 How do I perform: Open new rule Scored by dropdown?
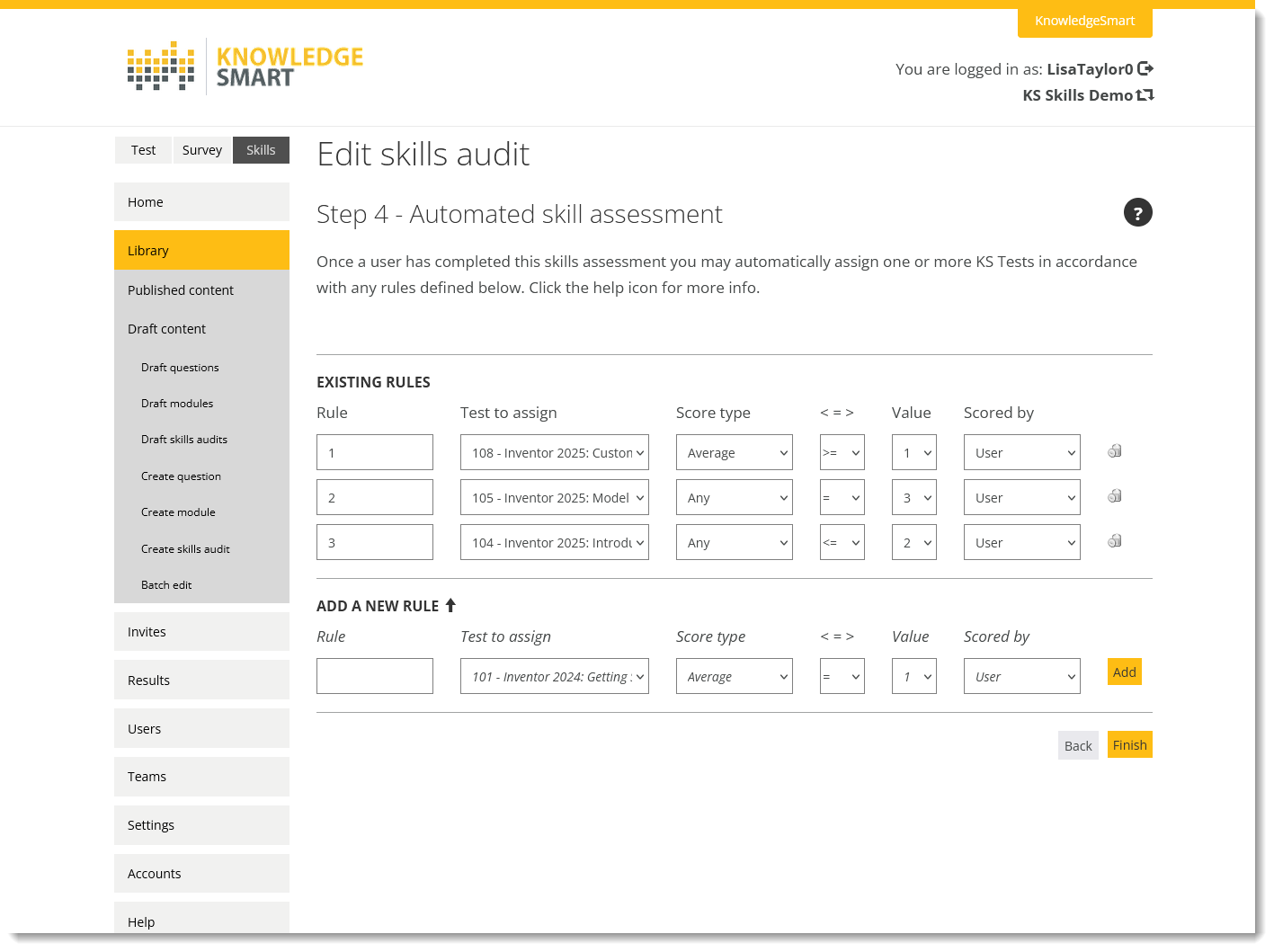click(1022, 676)
